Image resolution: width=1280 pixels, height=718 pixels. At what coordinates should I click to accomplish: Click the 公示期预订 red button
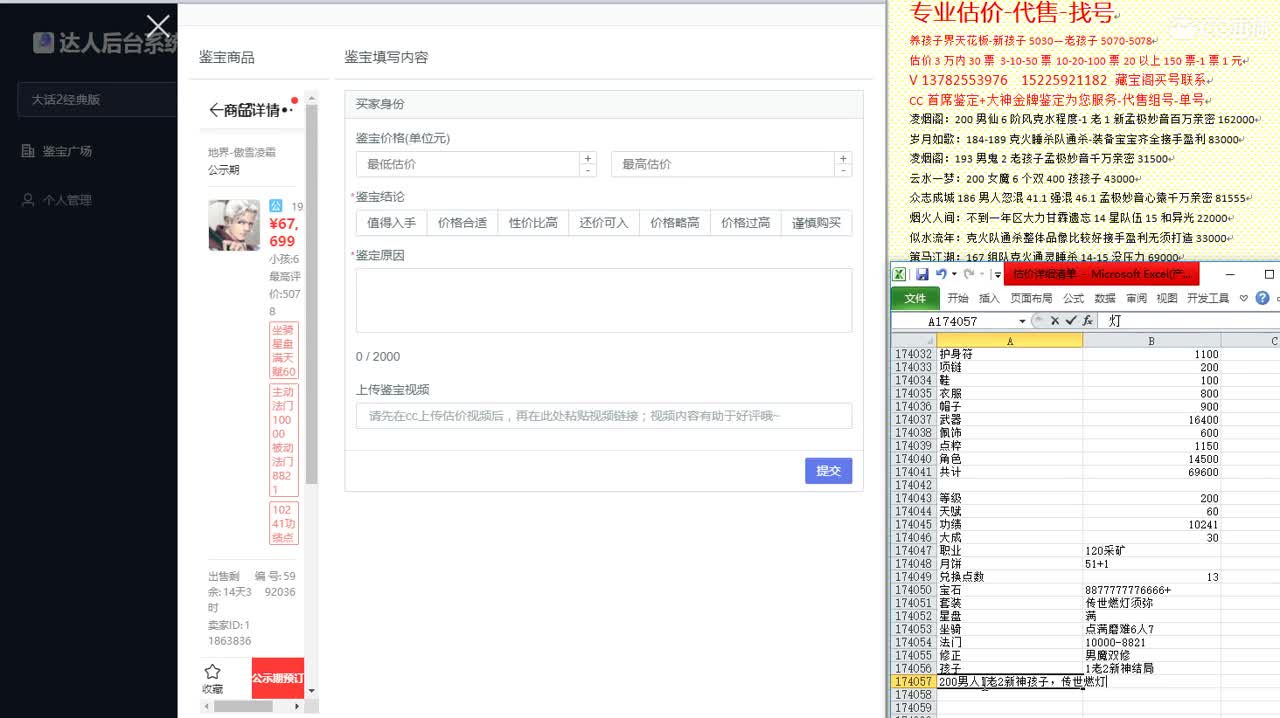[277, 678]
